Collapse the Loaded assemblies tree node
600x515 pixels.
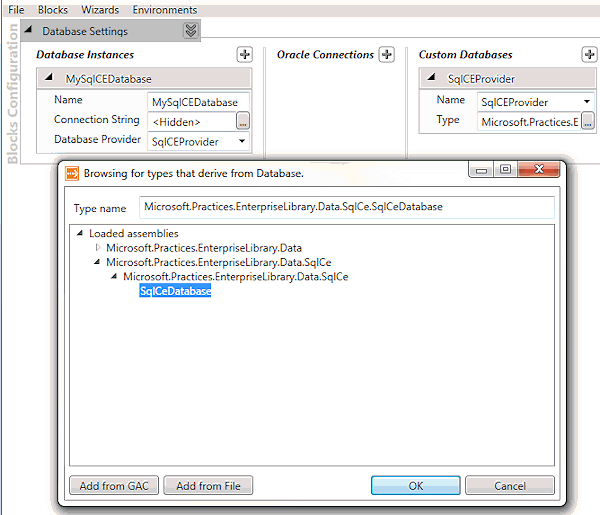(80, 233)
